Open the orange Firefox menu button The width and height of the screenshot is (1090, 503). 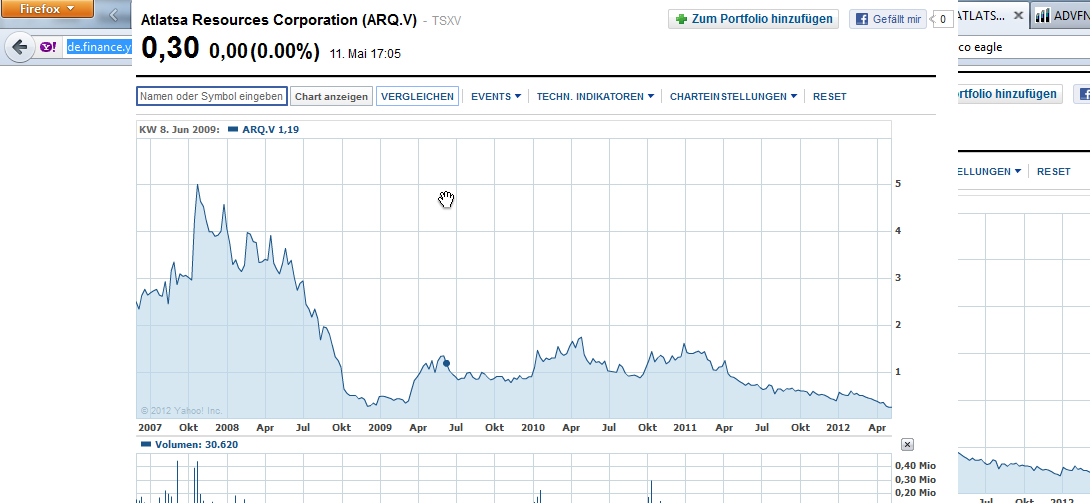tap(47, 9)
